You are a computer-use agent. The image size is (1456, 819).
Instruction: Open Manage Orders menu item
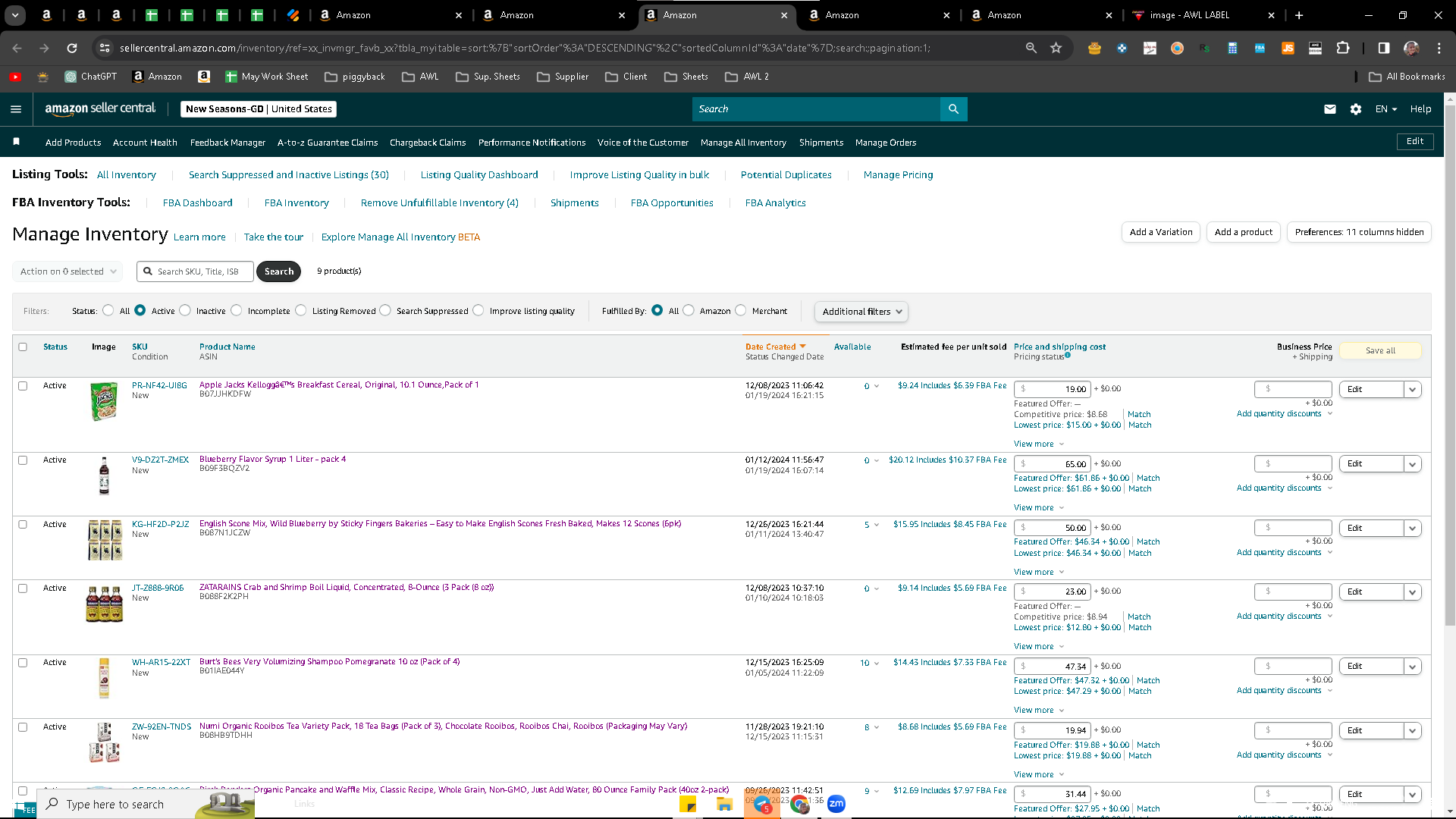click(x=886, y=143)
